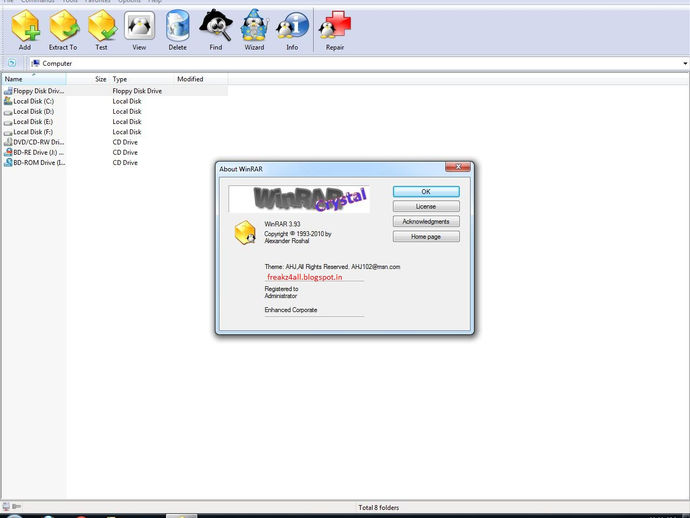Open the Find tool icon
This screenshot has height=518, width=690.
pos(216,30)
